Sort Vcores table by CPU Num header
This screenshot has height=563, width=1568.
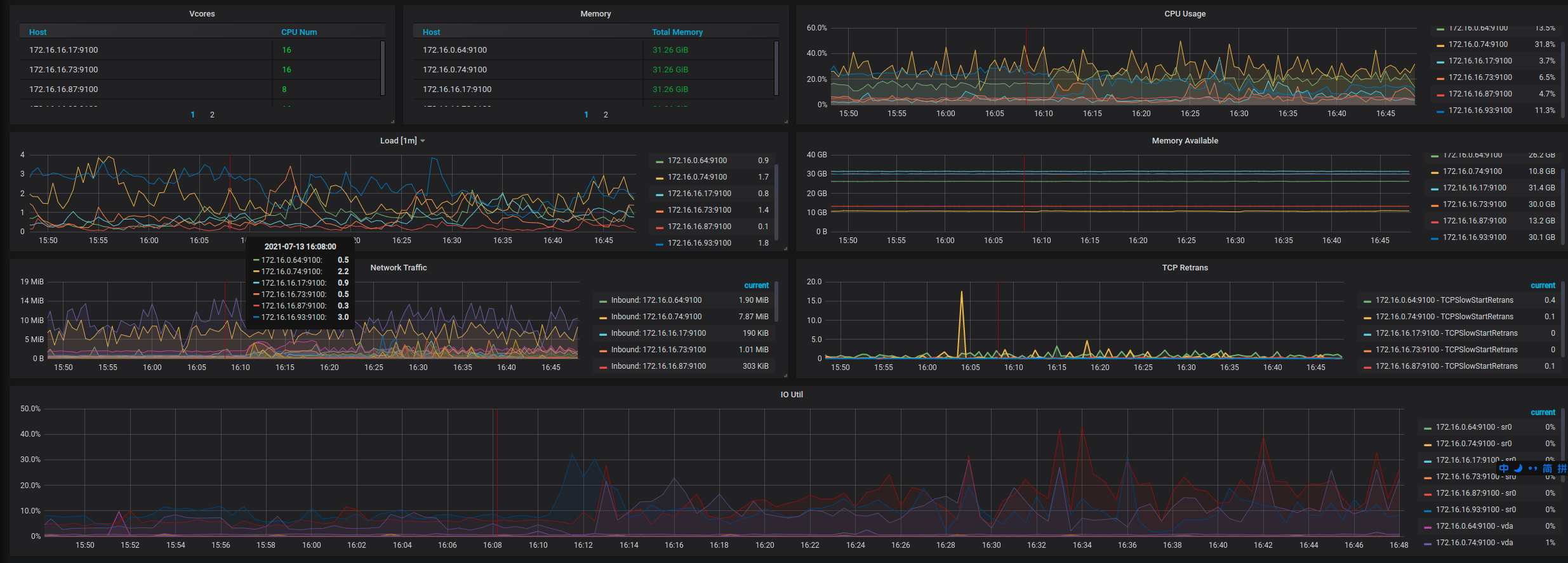299,32
